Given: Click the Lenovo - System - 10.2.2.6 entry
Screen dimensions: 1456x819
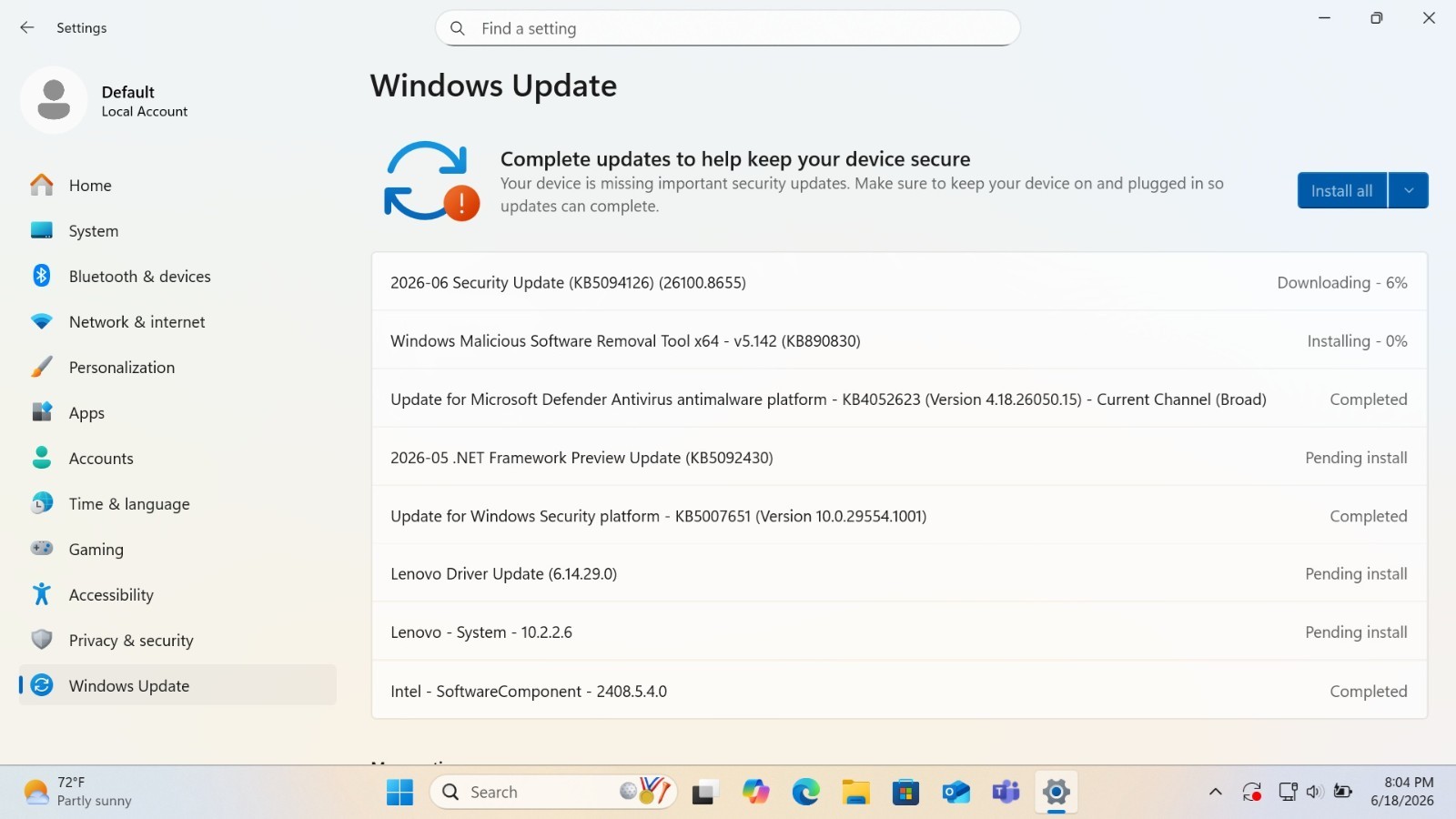Looking at the screenshot, I should click(899, 632).
